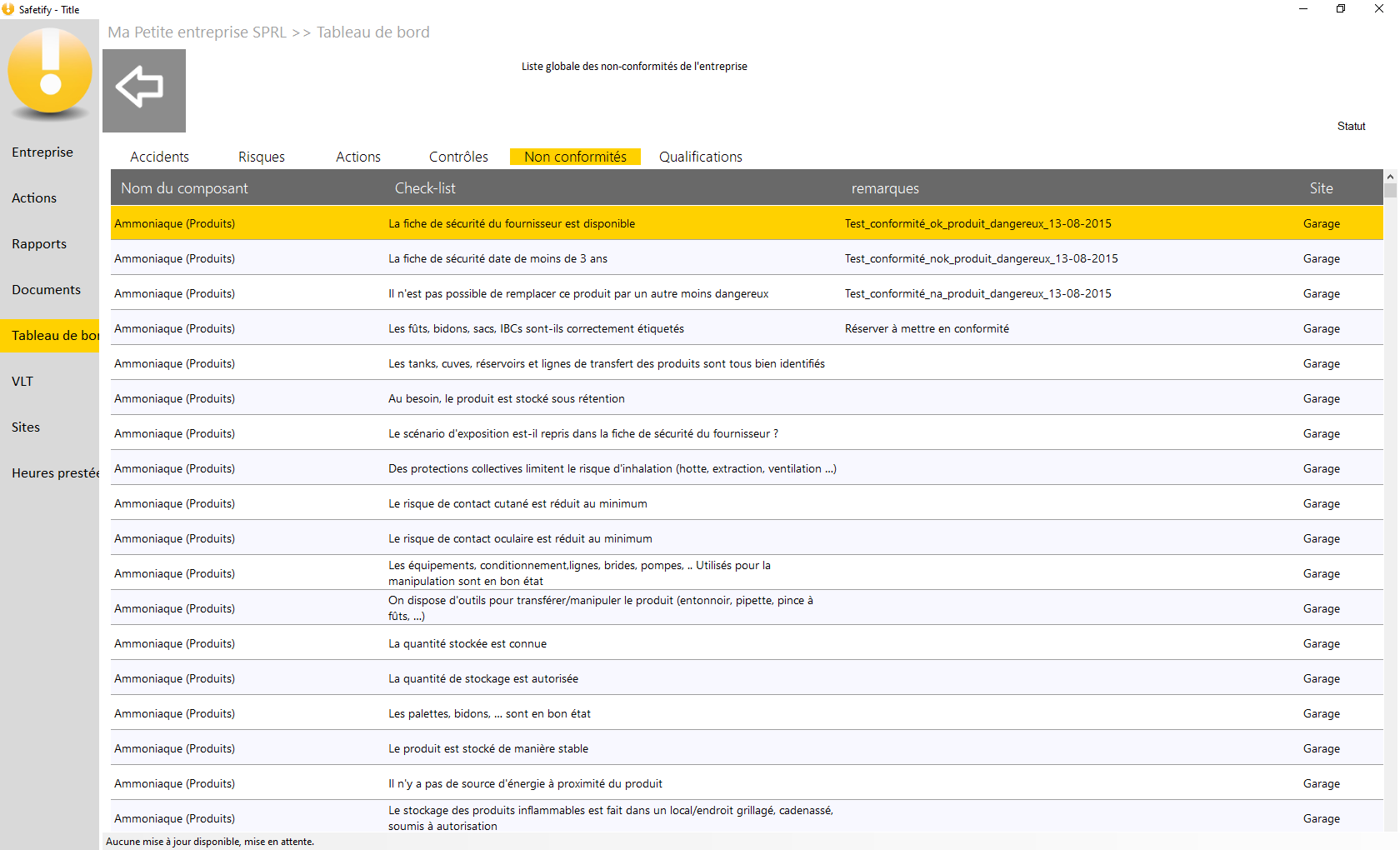Select row 'Au besoin, le produit est stocké sous rétention'
Viewport: 1400px width, 850px height.
(x=747, y=398)
